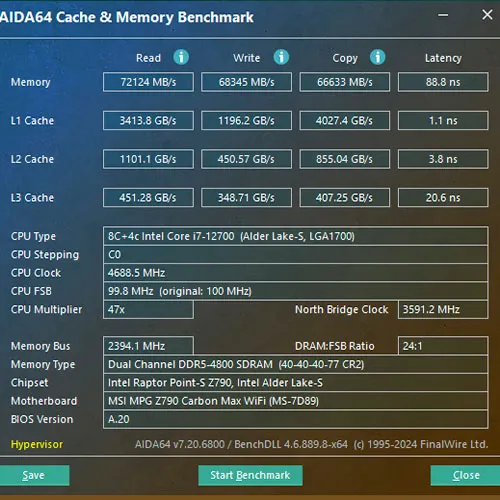The width and height of the screenshot is (500, 500).
Task: Close the window with the X icon
Action: [487, 15]
